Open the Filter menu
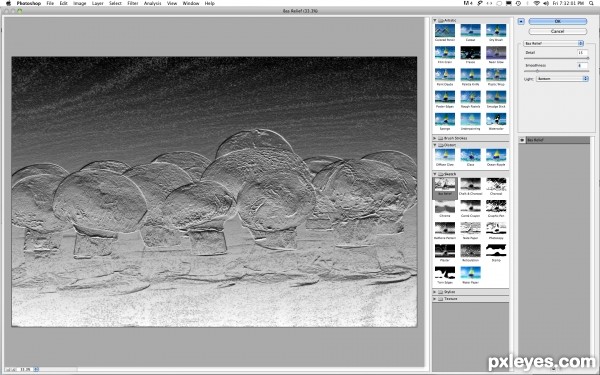Image resolution: width=600 pixels, height=375 pixels. [x=132, y=3]
